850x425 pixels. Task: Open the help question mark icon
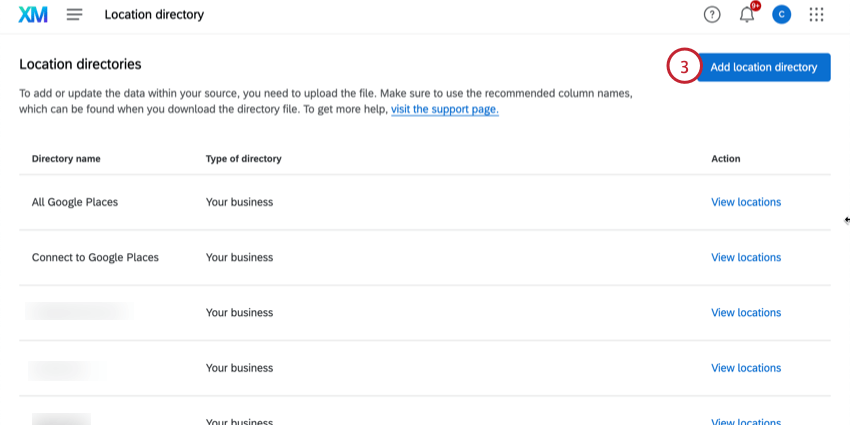712,15
